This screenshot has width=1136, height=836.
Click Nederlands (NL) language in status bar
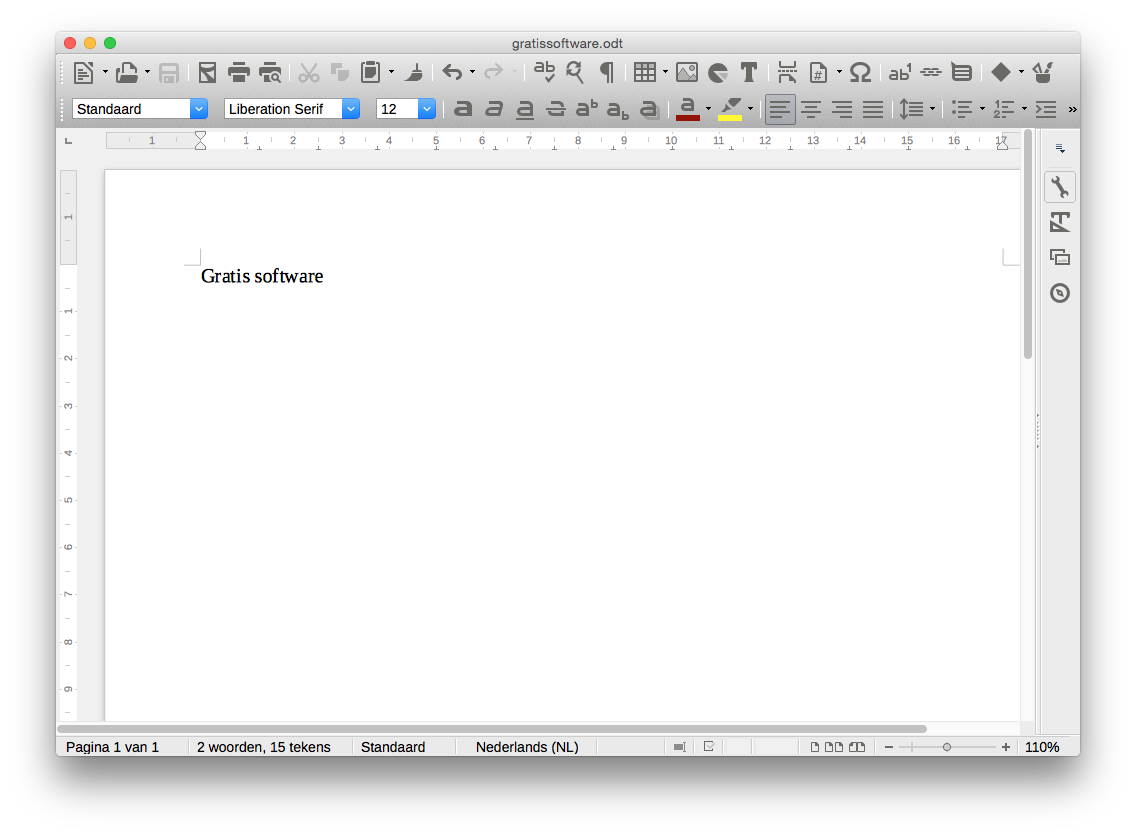click(x=526, y=747)
